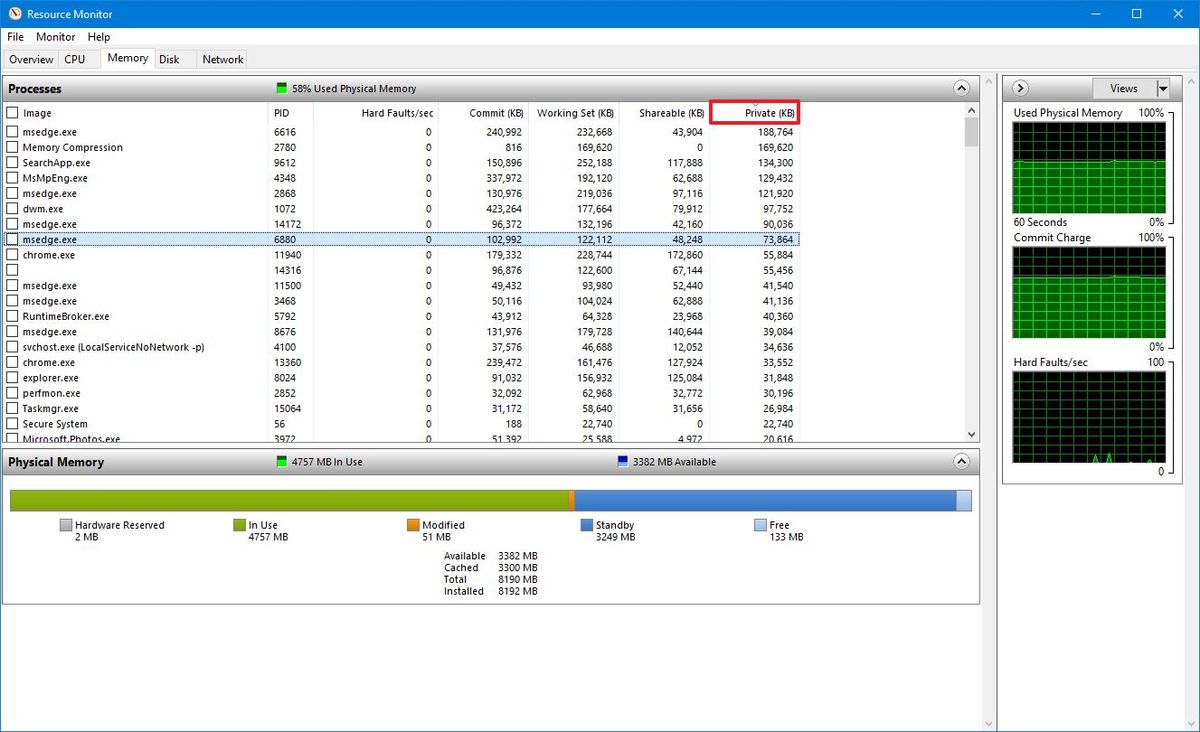
Task: Switch to the Overview tab
Action: click(x=31, y=59)
